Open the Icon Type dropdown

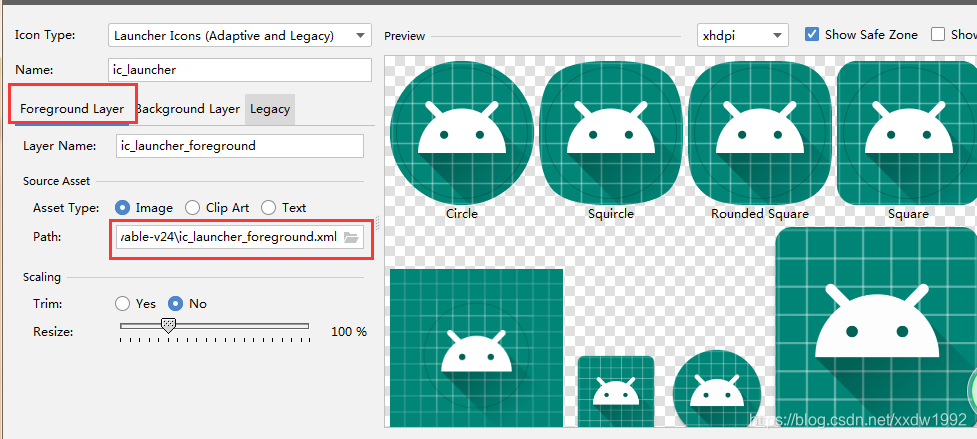239,35
